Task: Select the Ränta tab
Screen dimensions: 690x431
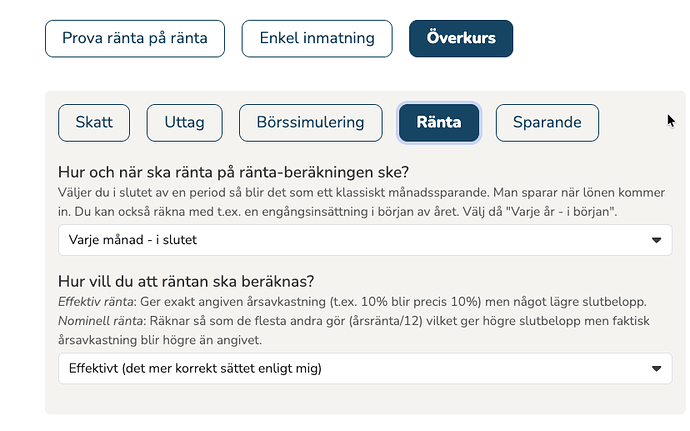Action: (439, 123)
